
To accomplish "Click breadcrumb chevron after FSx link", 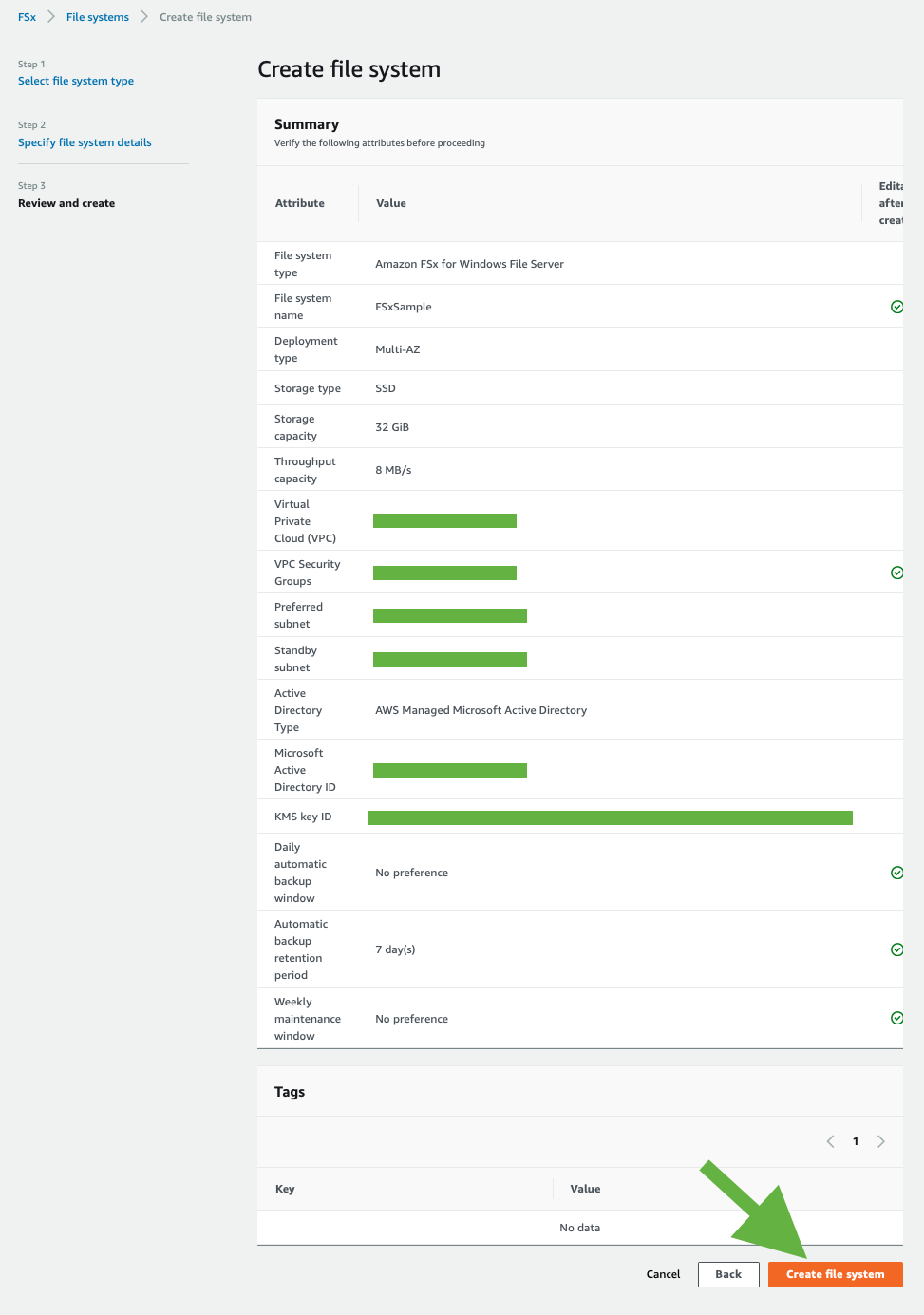I will click(51, 17).
